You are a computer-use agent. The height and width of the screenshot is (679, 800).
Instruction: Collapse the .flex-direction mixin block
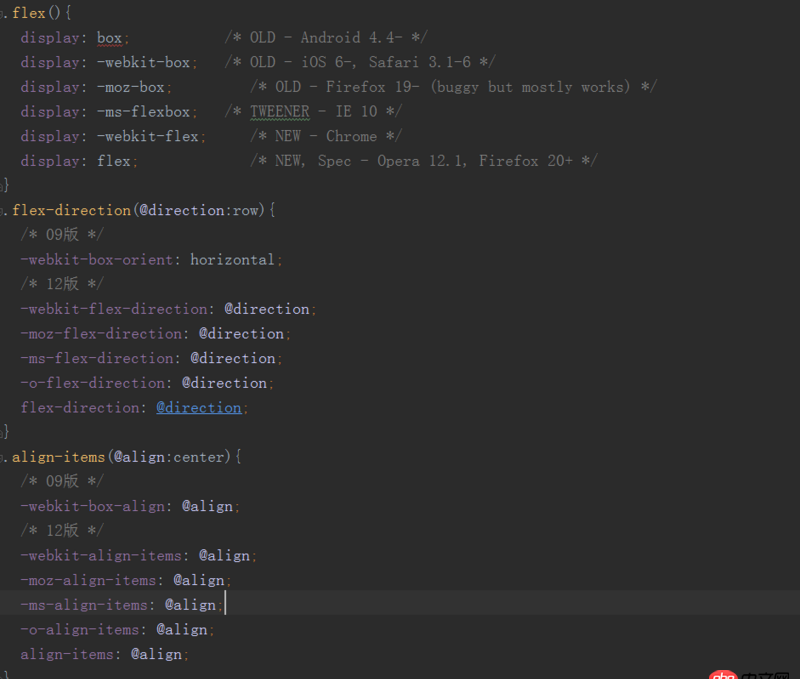[4, 210]
